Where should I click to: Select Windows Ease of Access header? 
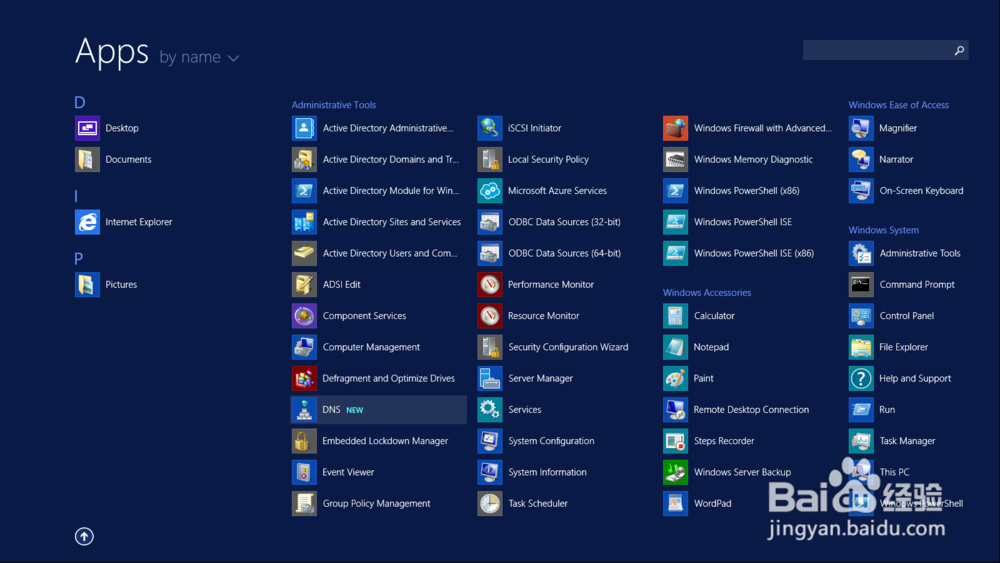tap(899, 105)
